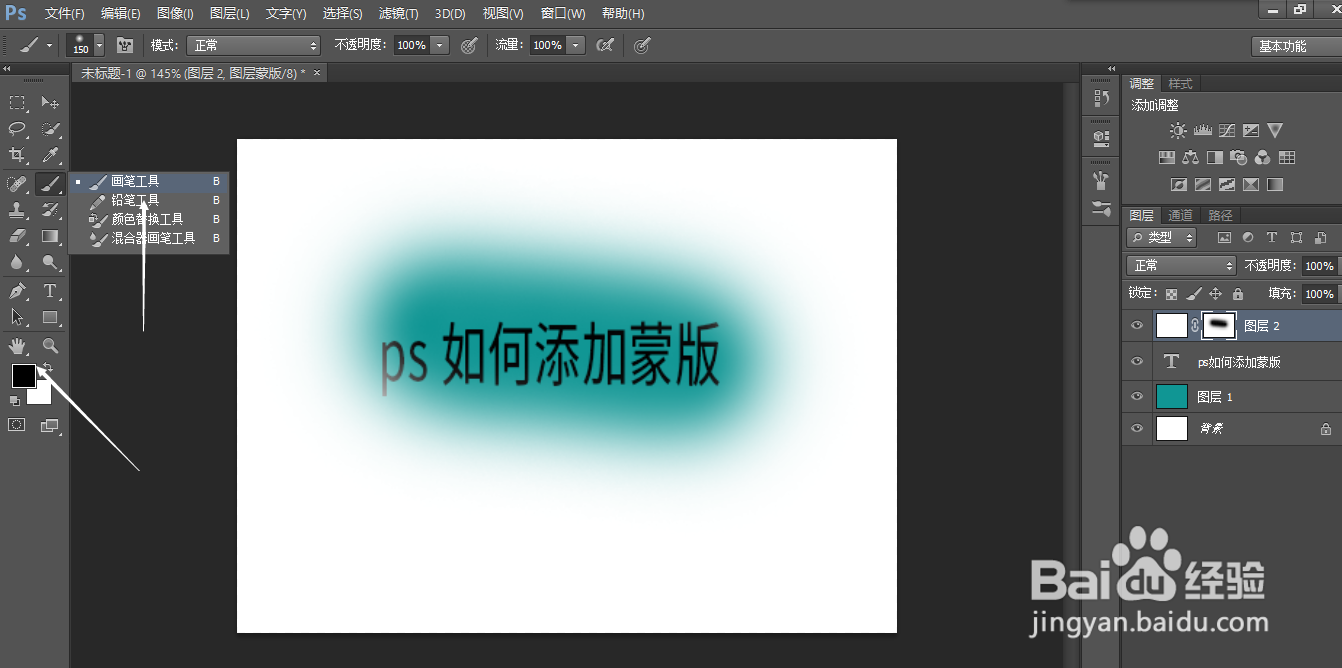Switch to the 通道 tab
Viewport: 1342px width, 668px height.
[1181, 215]
